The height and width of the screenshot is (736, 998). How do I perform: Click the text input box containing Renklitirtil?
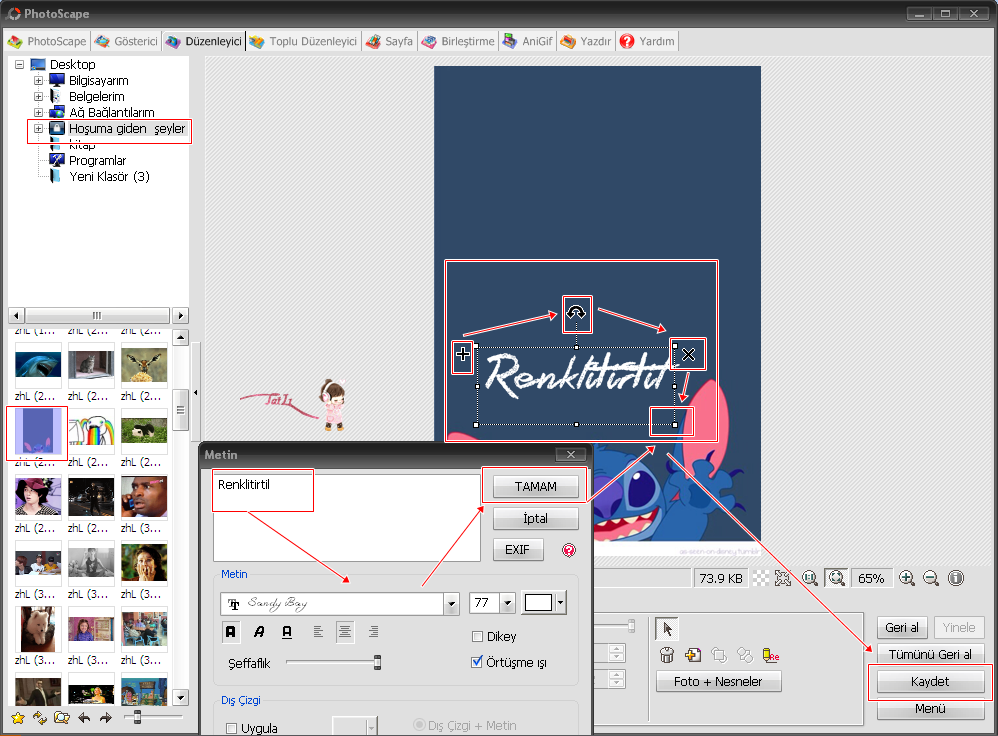pyautogui.click(x=346, y=517)
